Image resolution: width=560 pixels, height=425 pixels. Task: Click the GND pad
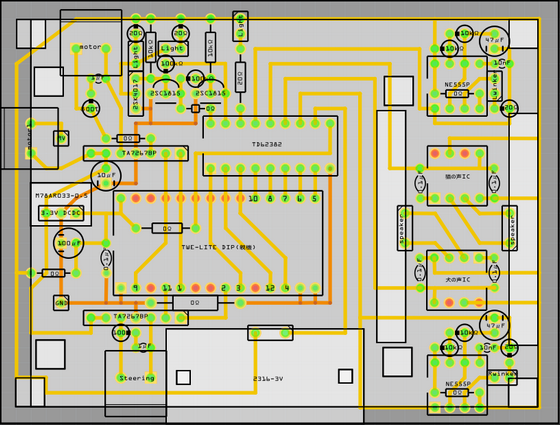click(x=61, y=303)
